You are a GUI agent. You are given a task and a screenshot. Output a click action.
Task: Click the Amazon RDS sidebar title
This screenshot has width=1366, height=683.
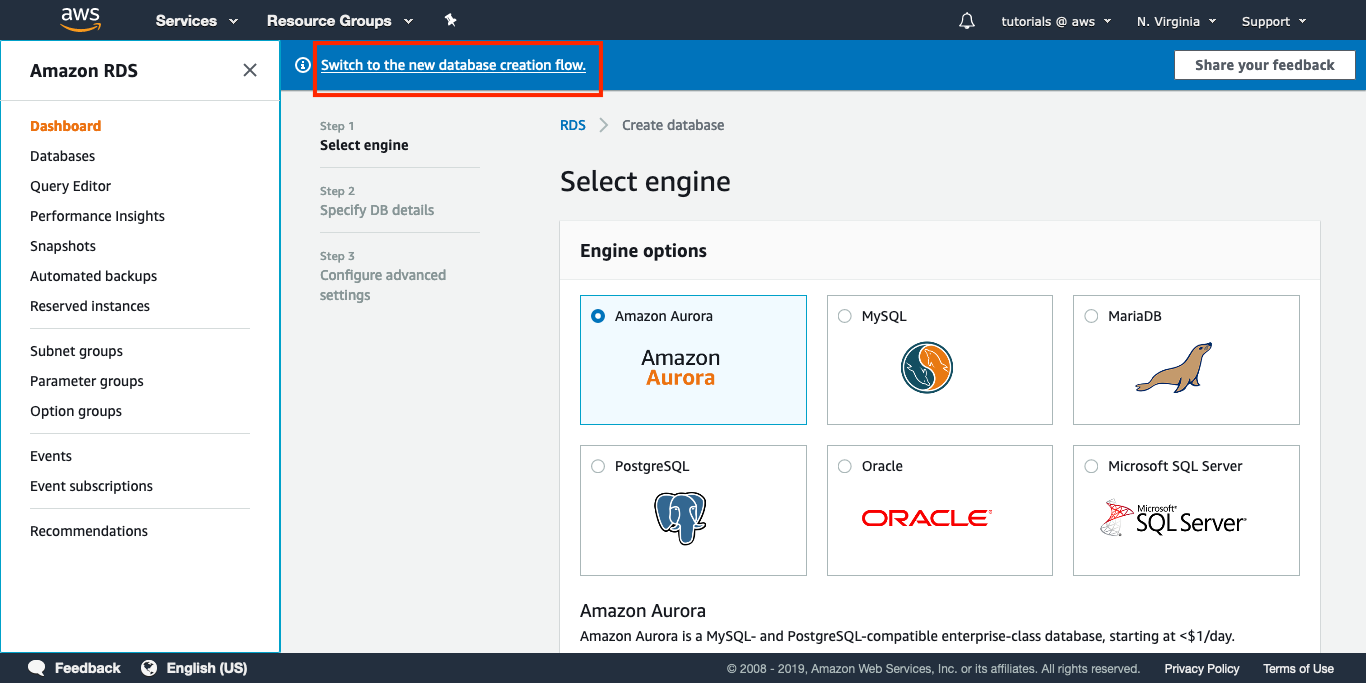pyautogui.click(x=84, y=71)
